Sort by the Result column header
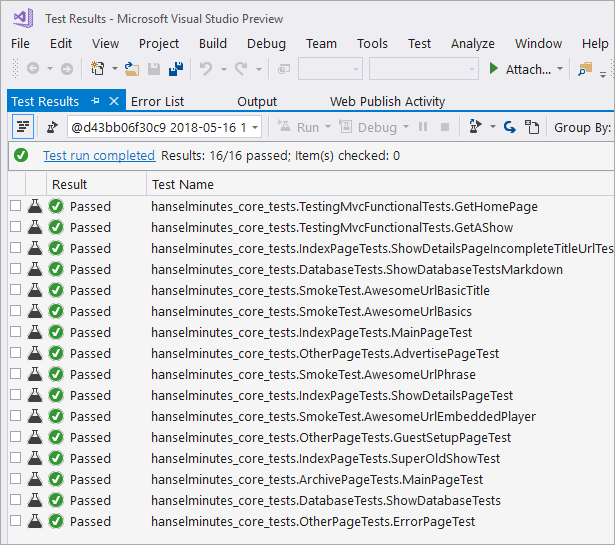 (96, 184)
